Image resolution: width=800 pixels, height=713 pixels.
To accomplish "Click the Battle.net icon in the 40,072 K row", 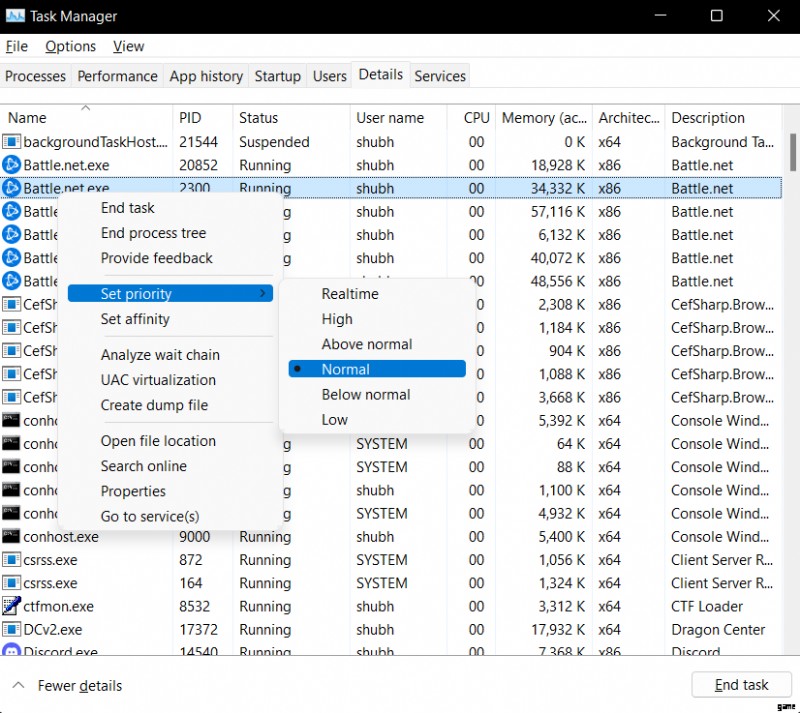I will (11, 258).
